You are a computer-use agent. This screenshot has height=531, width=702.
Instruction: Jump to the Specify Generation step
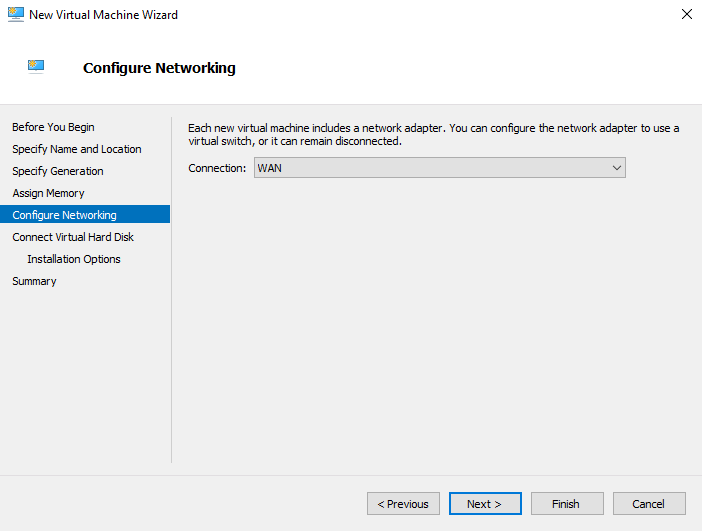(x=58, y=171)
